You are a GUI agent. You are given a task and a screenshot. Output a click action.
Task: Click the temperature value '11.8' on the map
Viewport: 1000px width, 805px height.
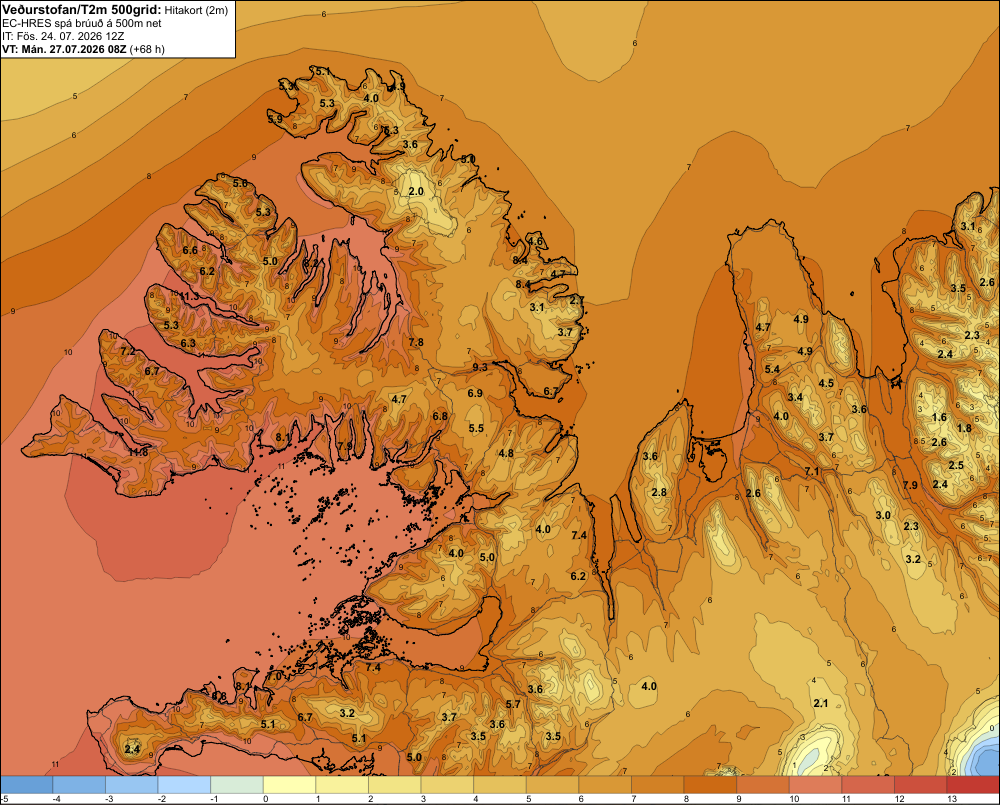137,452
